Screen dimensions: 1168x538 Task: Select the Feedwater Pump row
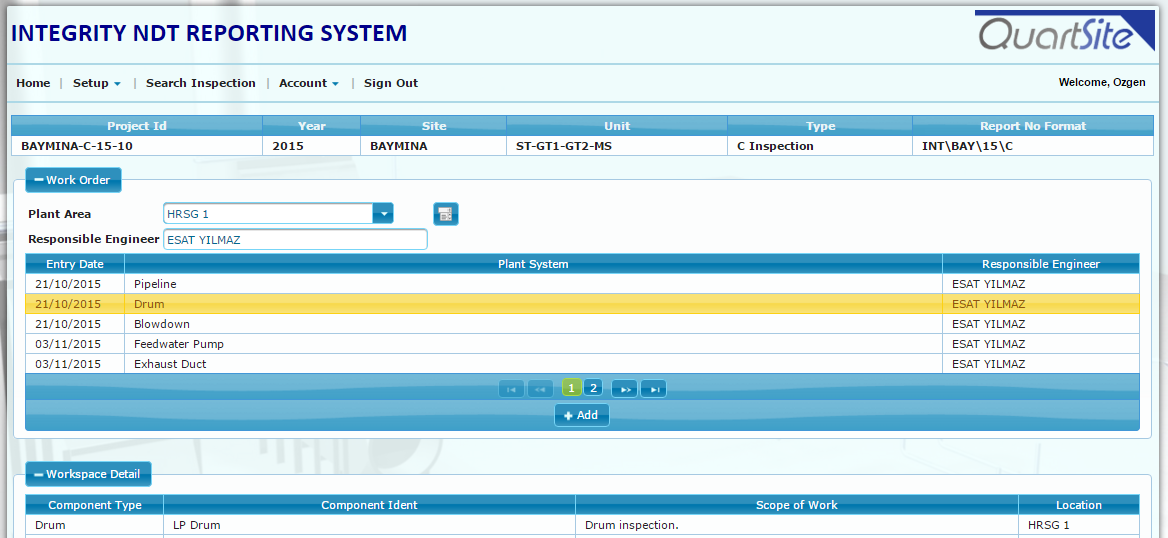[583, 344]
